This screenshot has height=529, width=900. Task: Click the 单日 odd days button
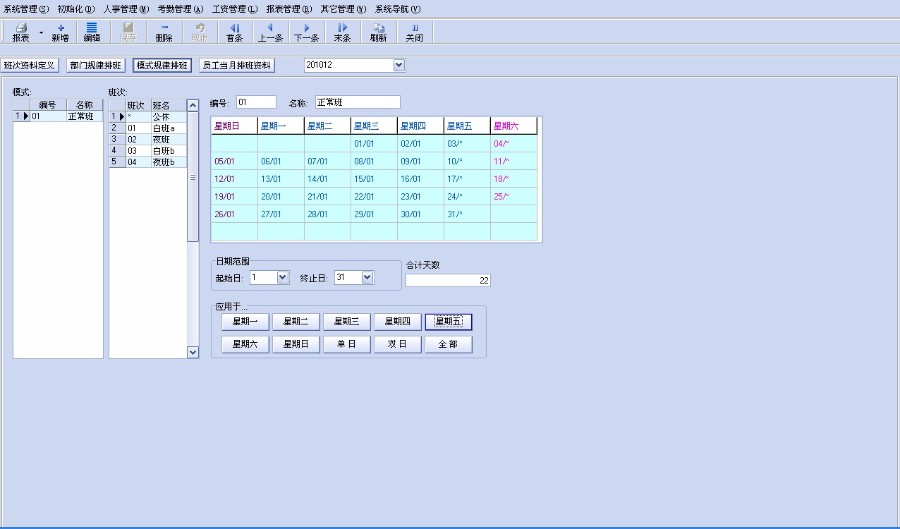(x=347, y=344)
